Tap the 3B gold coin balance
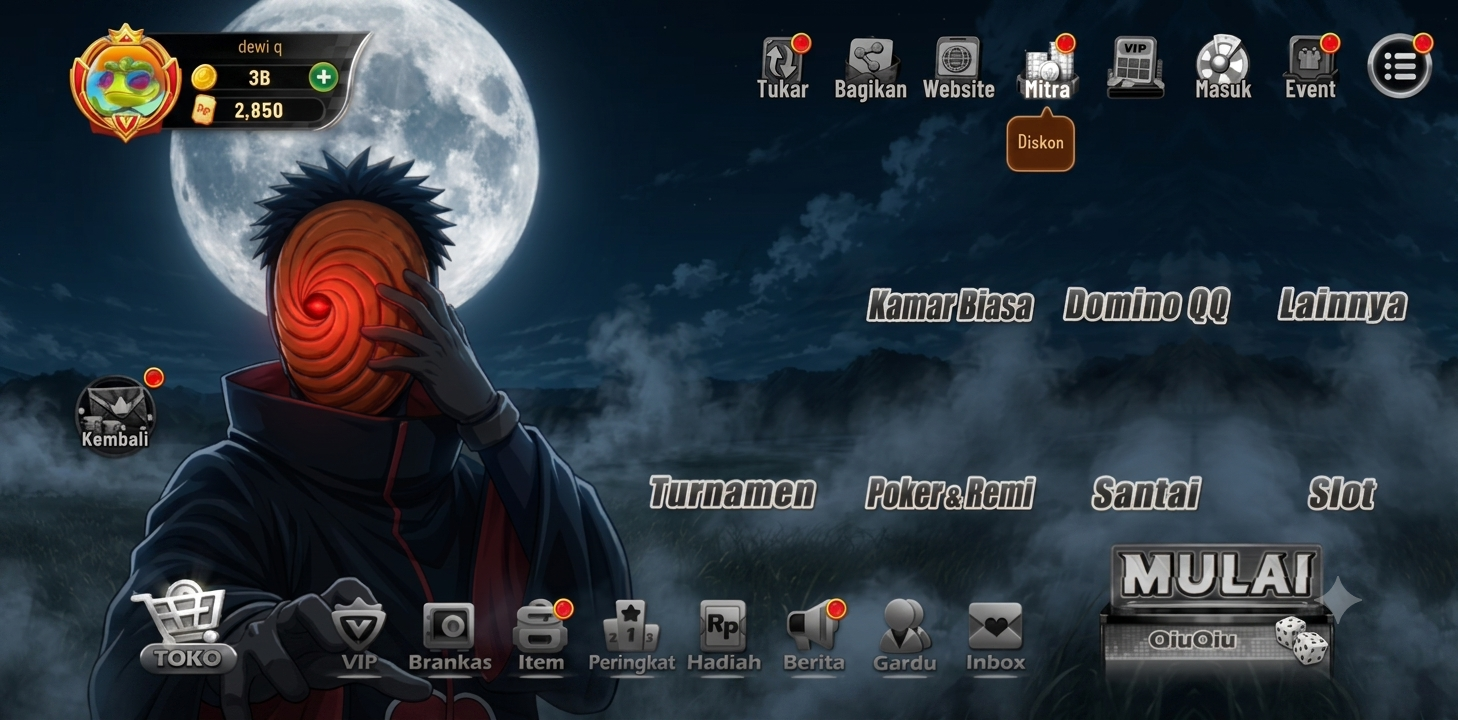This screenshot has height=720, width=1458. [x=258, y=77]
